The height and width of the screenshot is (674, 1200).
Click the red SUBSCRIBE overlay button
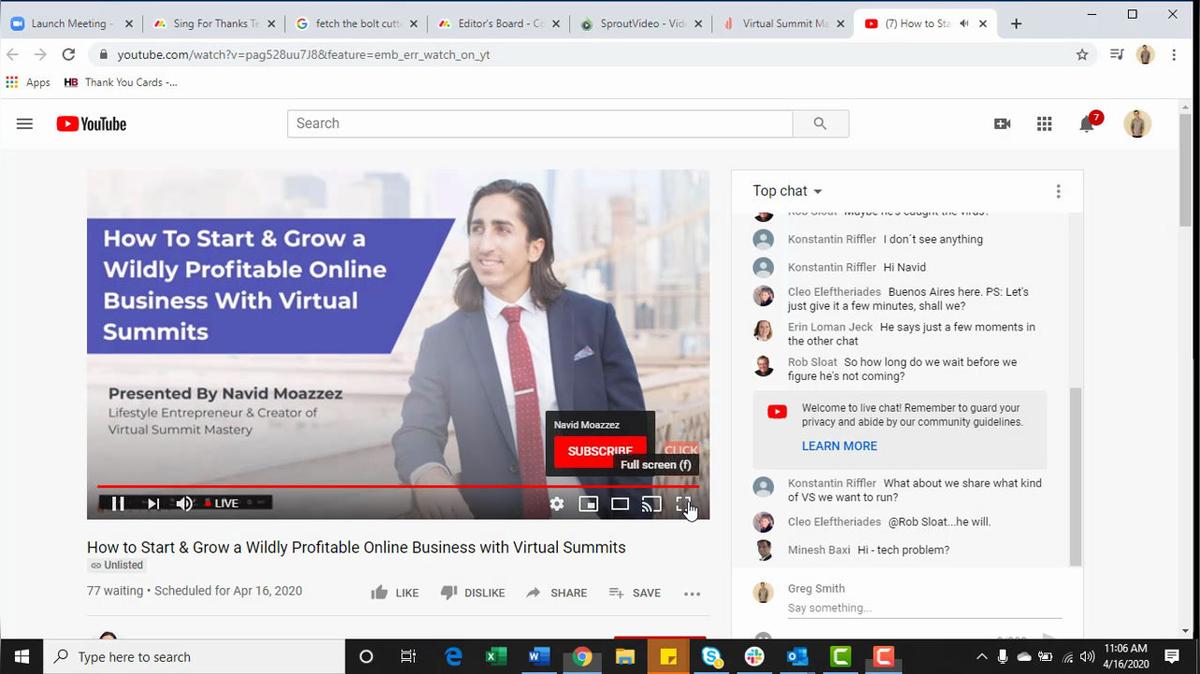click(x=600, y=451)
